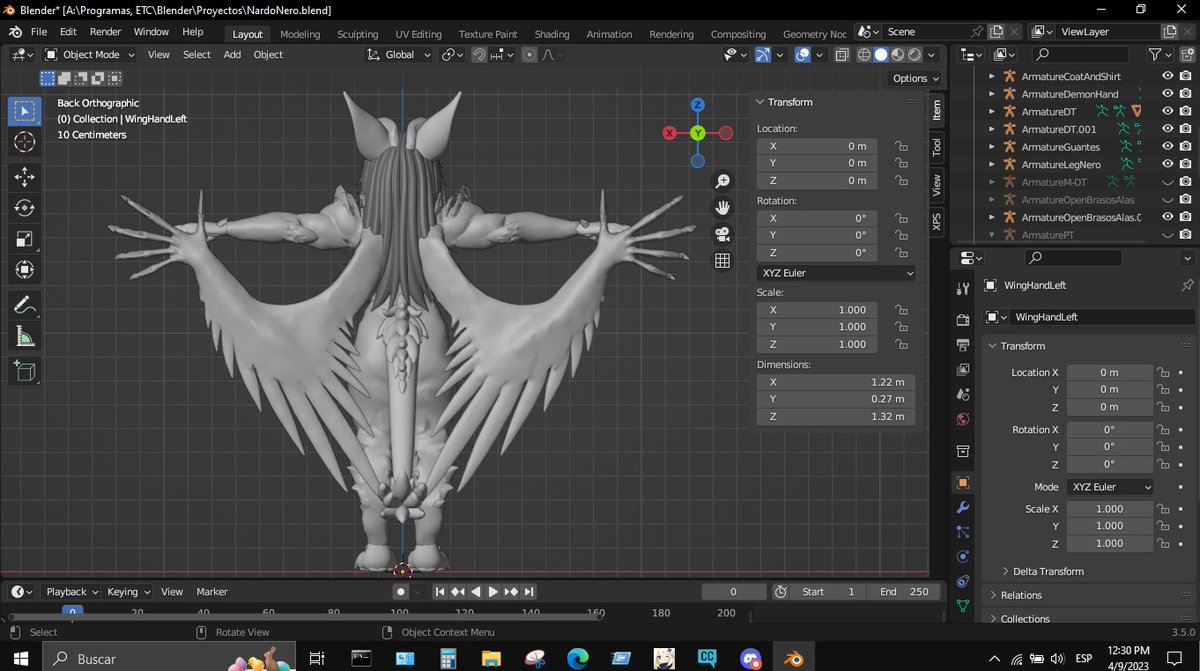Viewport: 1200px width, 671px height.
Task: Switch orthographic/perspective grid icon
Action: 722,261
